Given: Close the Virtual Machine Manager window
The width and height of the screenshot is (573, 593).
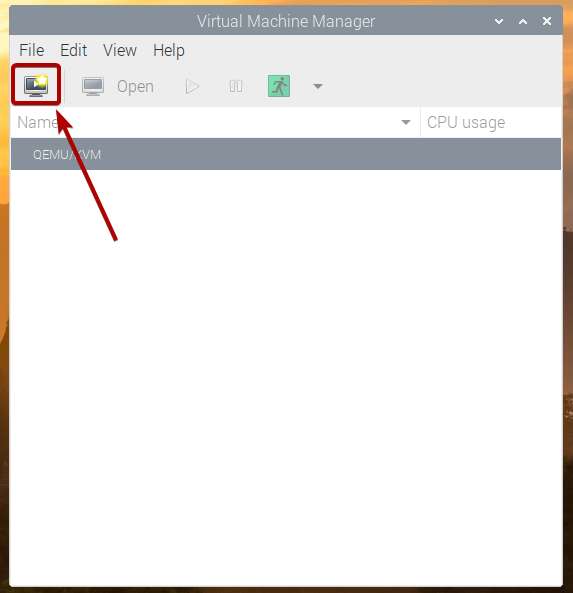Looking at the screenshot, I should 547,21.
